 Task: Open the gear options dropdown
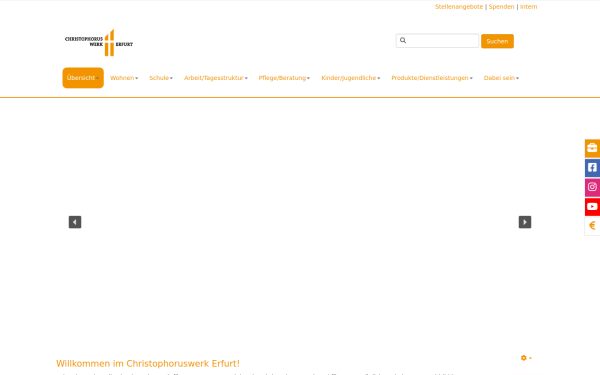pos(526,358)
